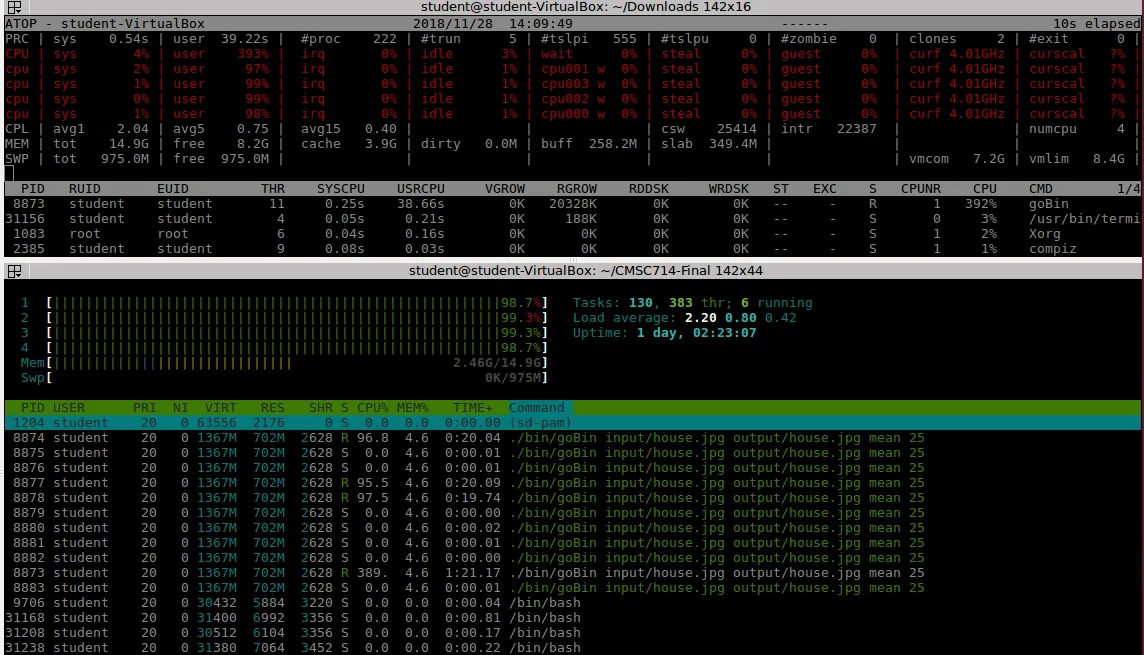The width and height of the screenshot is (1144, 655).
Task: Sort htop by the VIRT column header
Action: tap(220, 408)
